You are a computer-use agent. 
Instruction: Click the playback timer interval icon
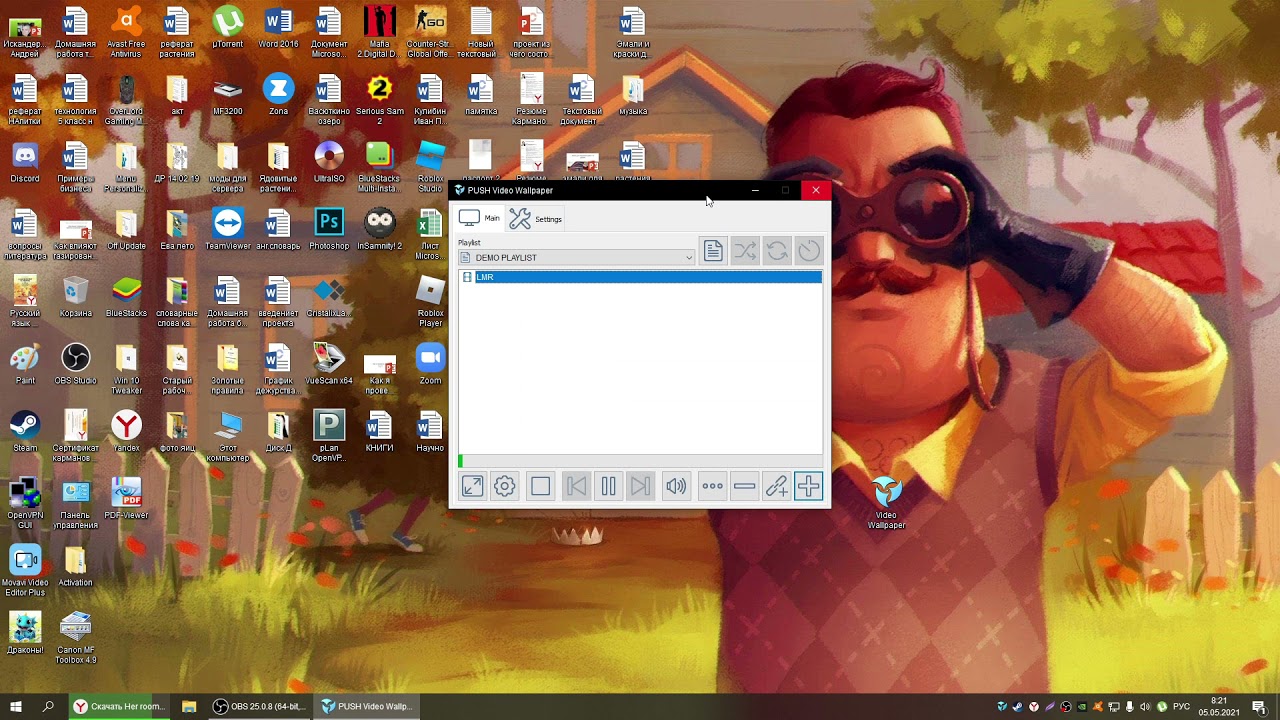point(809,251)
